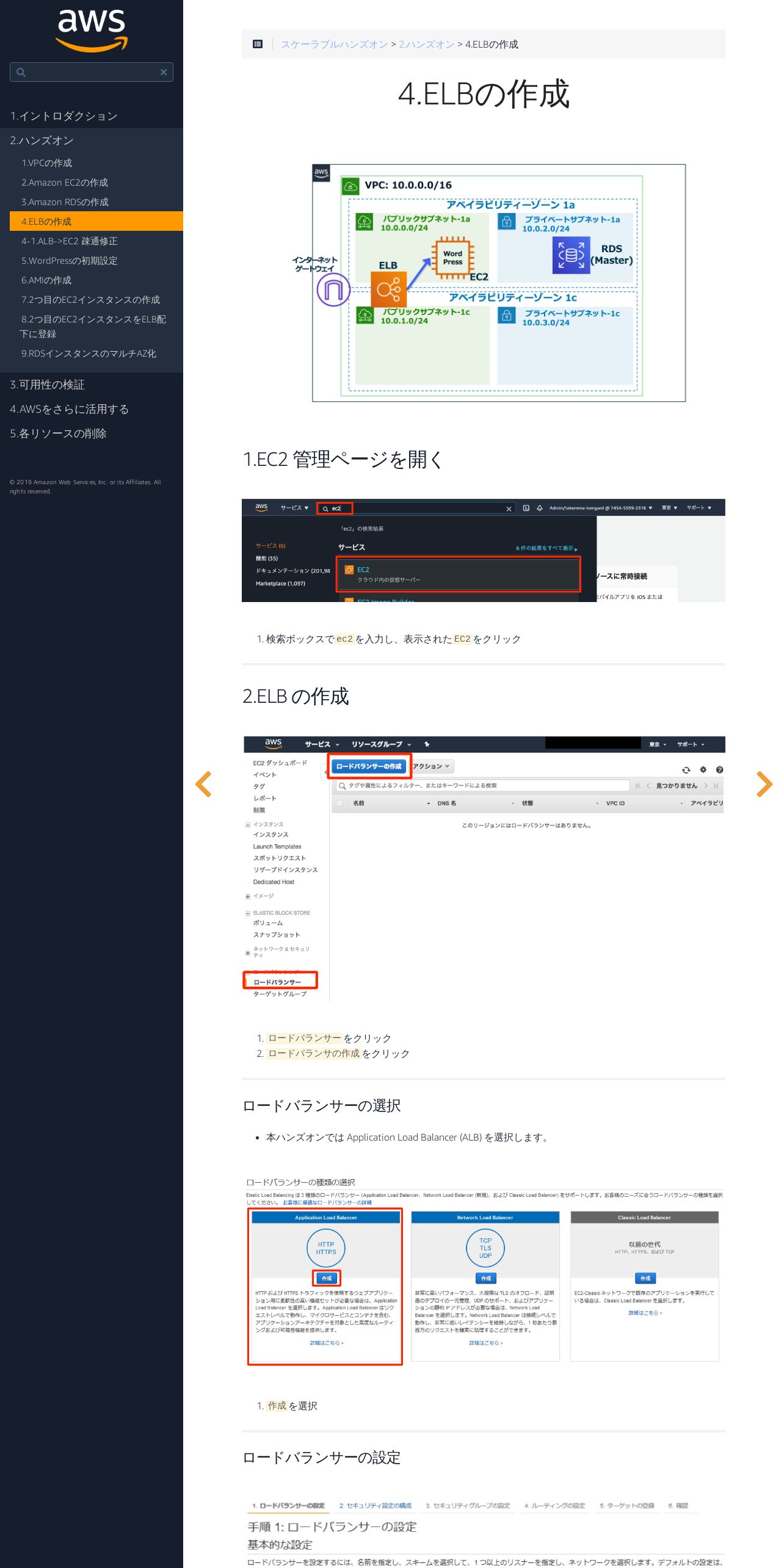Focus the sidebar search field

(92, 72)
